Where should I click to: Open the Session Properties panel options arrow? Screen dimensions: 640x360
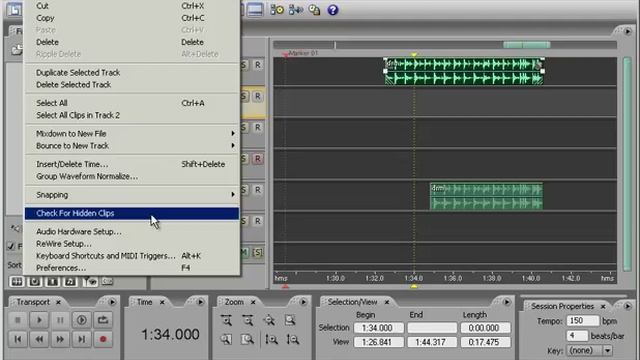click(x=627, y=306)
